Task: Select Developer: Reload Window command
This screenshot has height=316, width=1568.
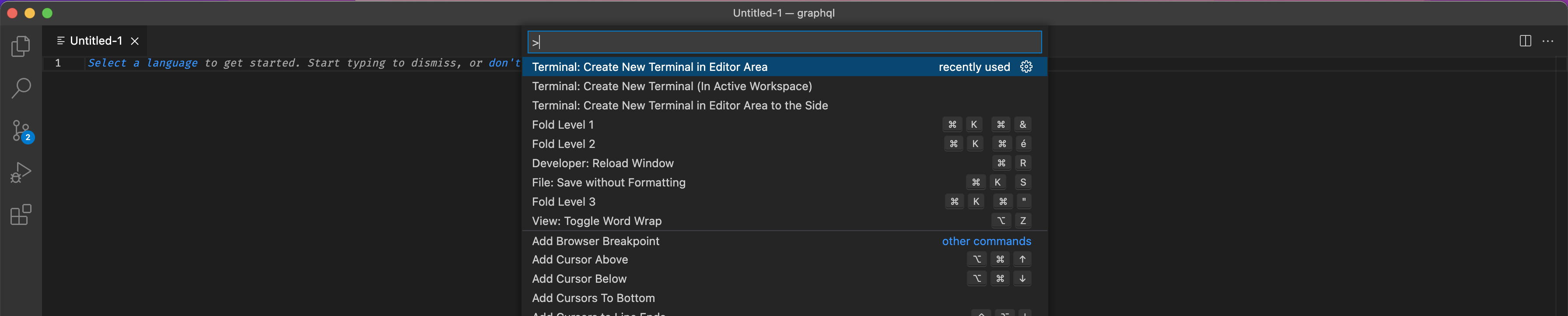Action: pos(602,162)
